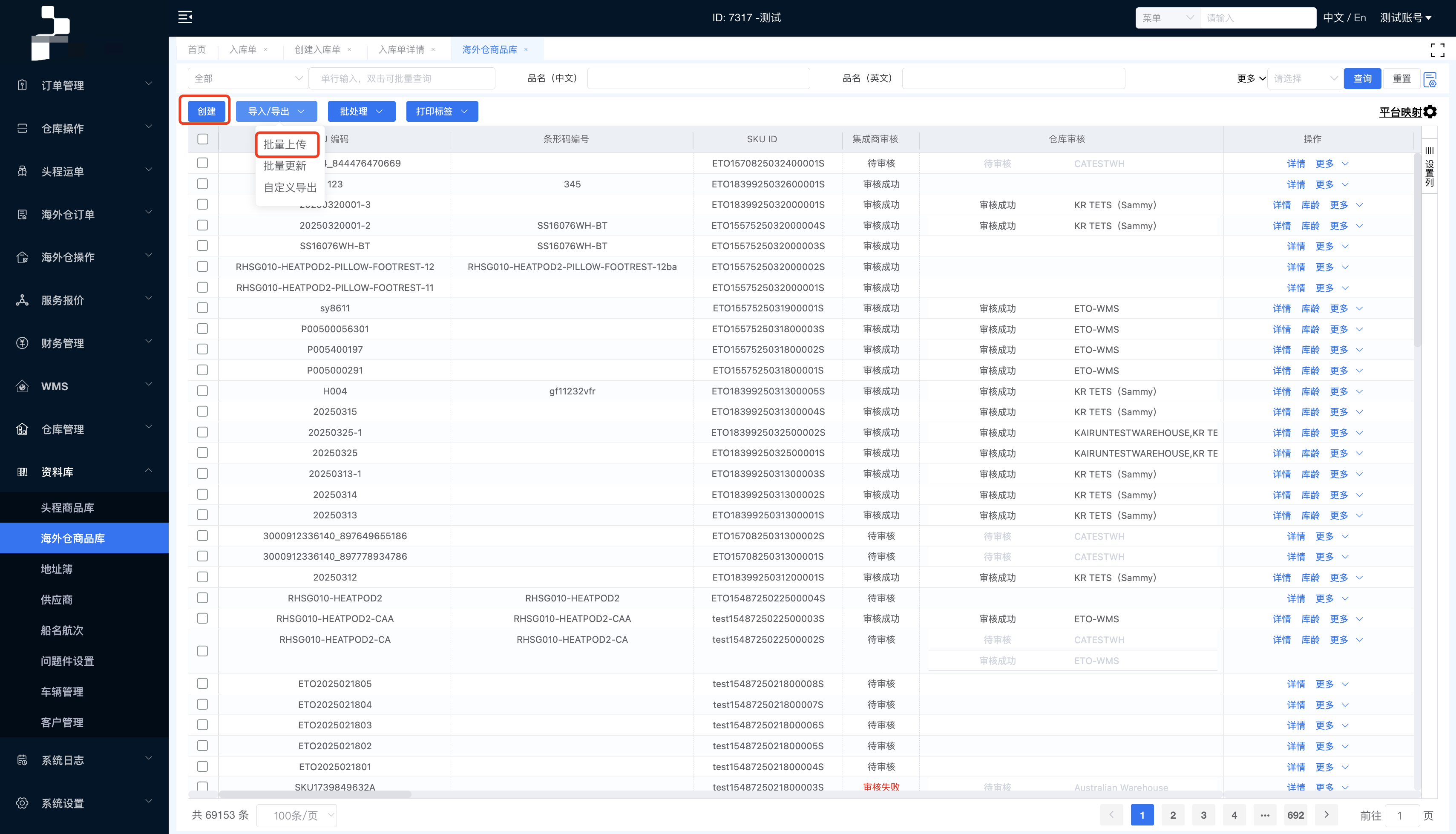Click the 系统设置 gear icon

pos(22,803)
